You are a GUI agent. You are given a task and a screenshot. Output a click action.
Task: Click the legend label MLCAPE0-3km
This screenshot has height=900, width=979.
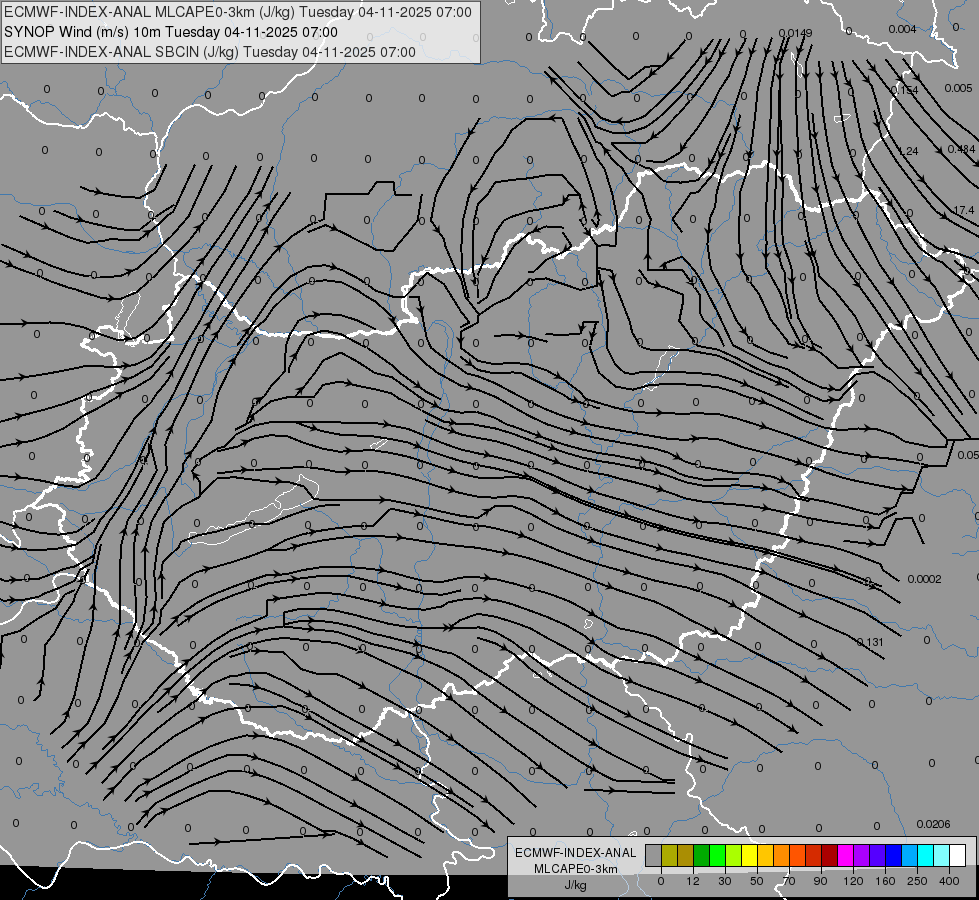click(576, 869)
